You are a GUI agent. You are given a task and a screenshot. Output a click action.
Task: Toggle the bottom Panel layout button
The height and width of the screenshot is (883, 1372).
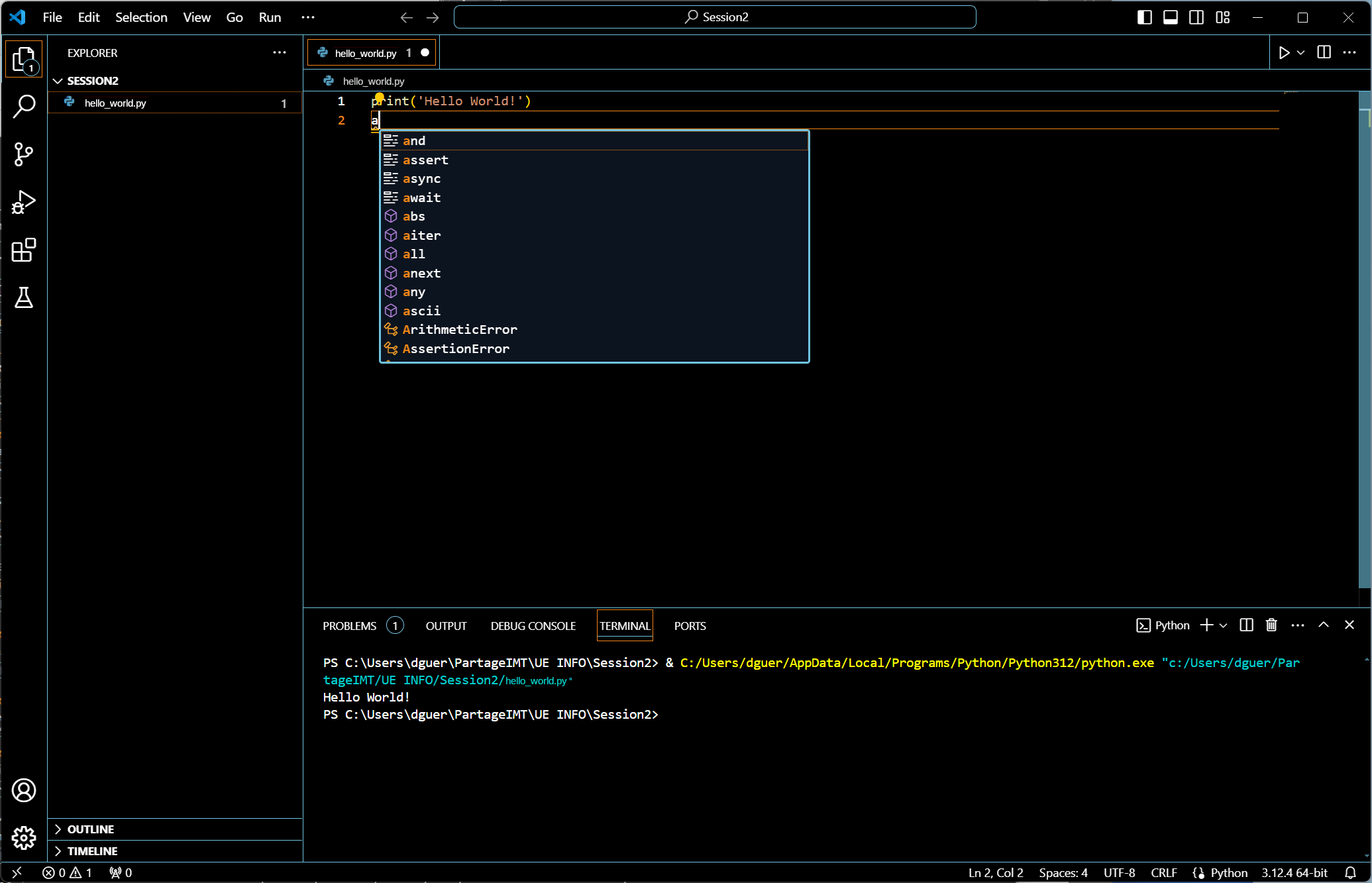[x=1171, y=17]
